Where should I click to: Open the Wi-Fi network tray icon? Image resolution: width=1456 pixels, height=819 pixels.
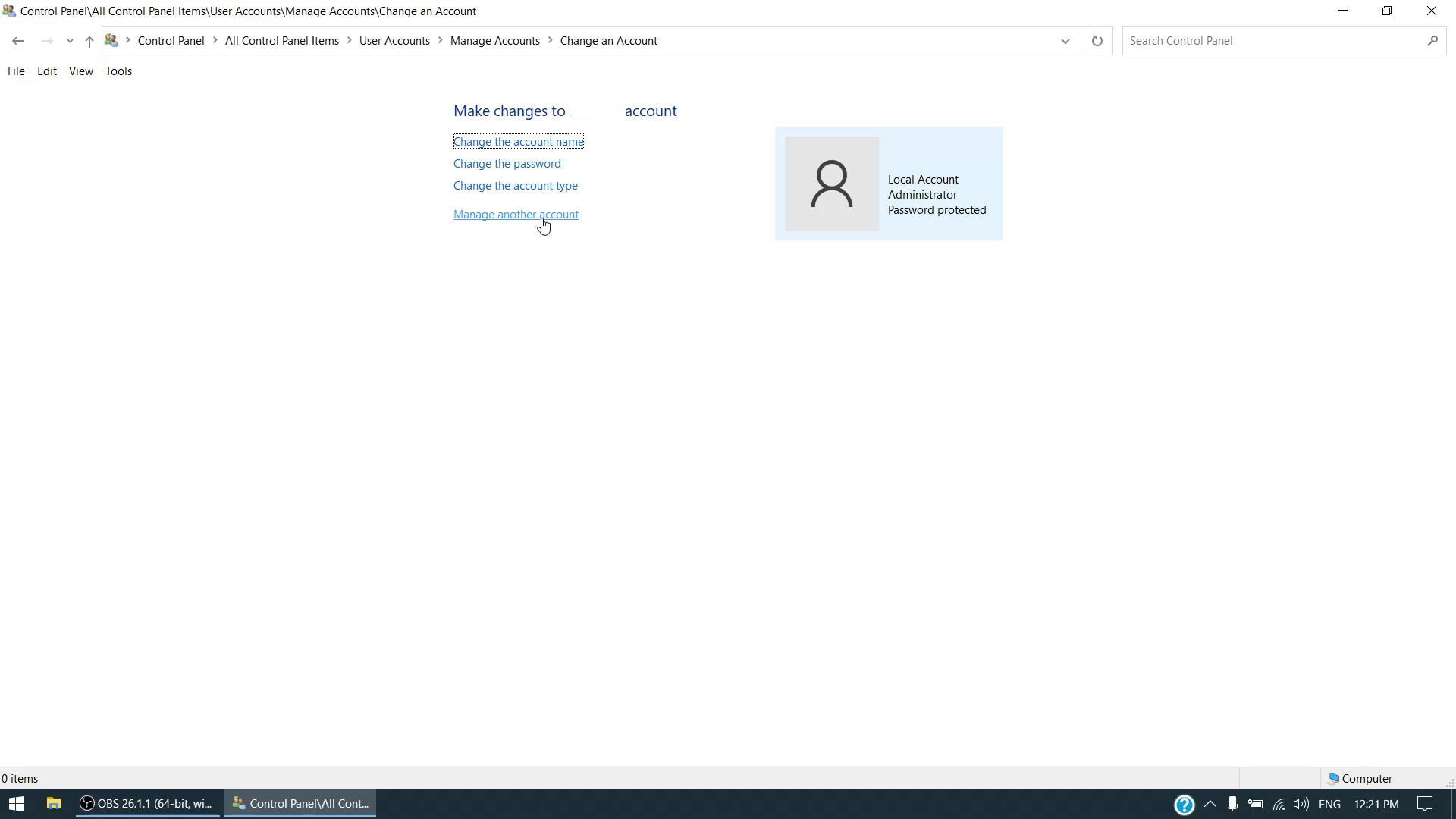pos(1279,804)
